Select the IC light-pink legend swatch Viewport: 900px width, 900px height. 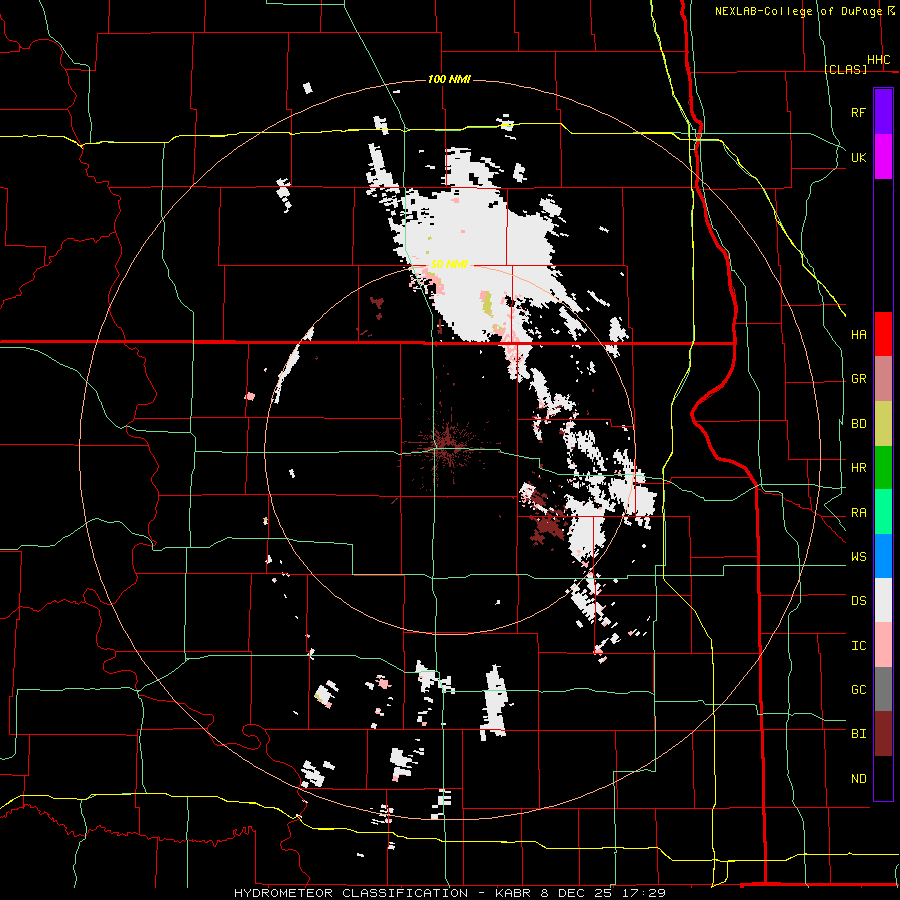pos(883,645)
